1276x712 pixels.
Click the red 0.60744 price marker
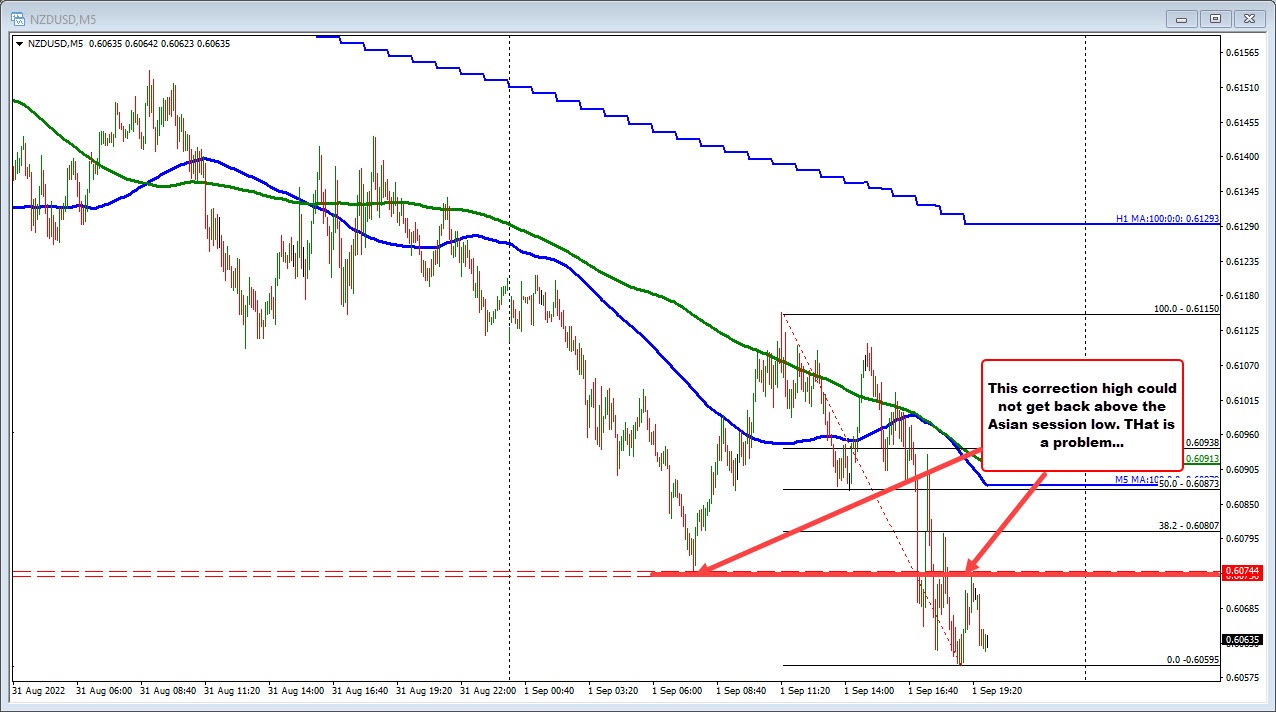(x=1240, y=571)
